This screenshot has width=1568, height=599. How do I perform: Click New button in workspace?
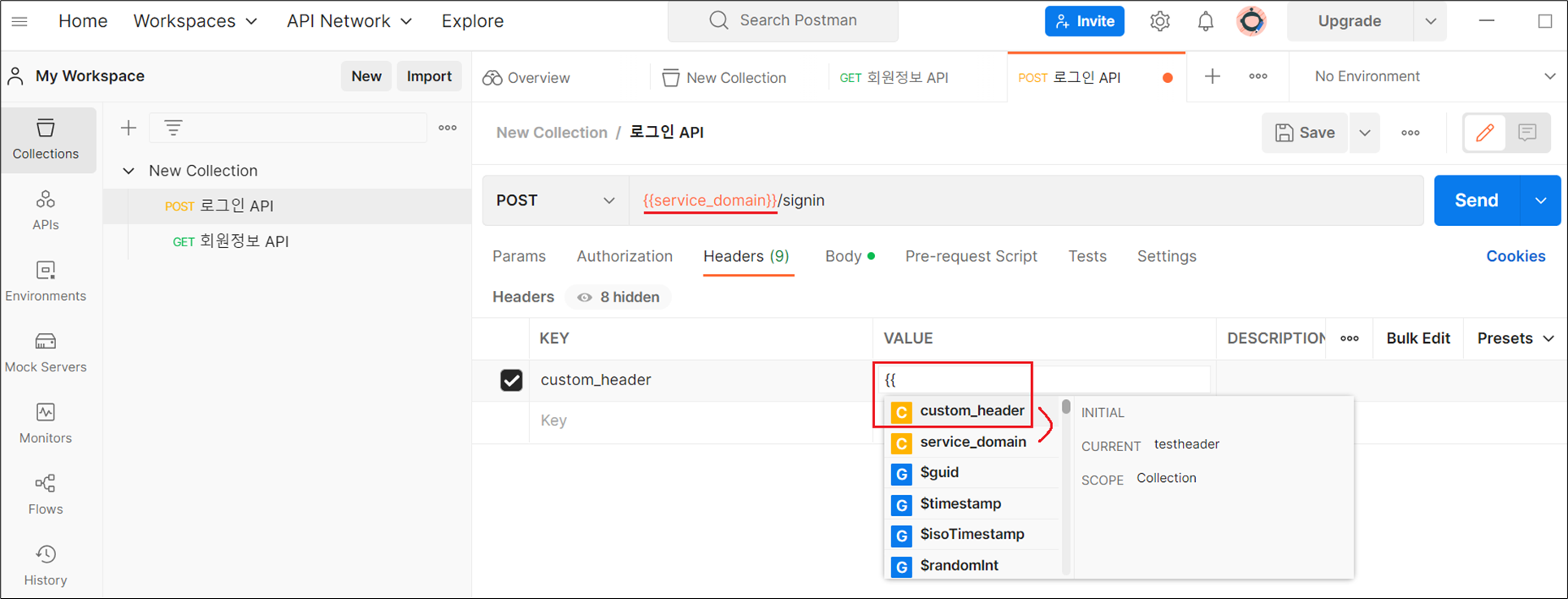(x=366, y=76)
